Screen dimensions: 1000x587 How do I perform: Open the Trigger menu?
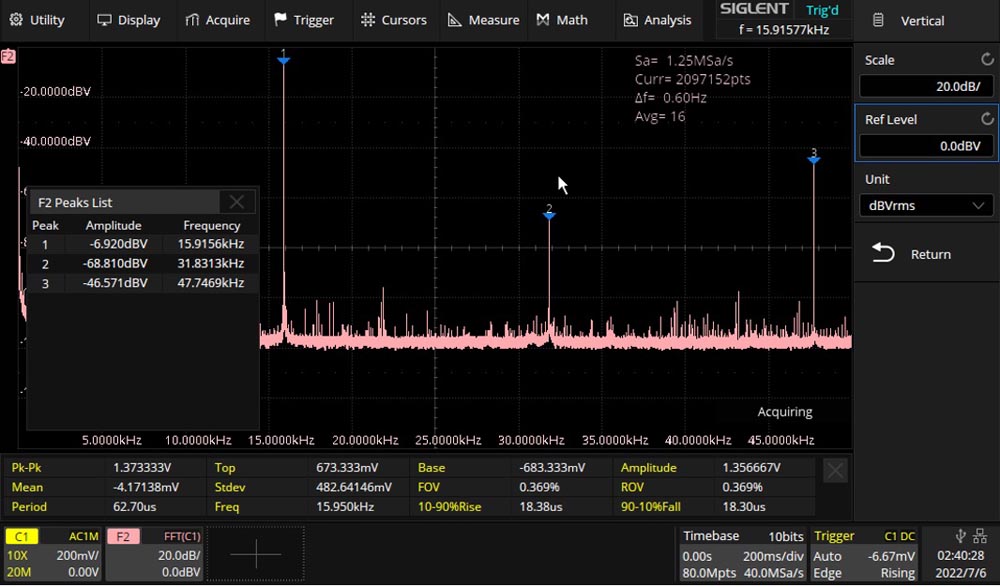coord(304,20)
